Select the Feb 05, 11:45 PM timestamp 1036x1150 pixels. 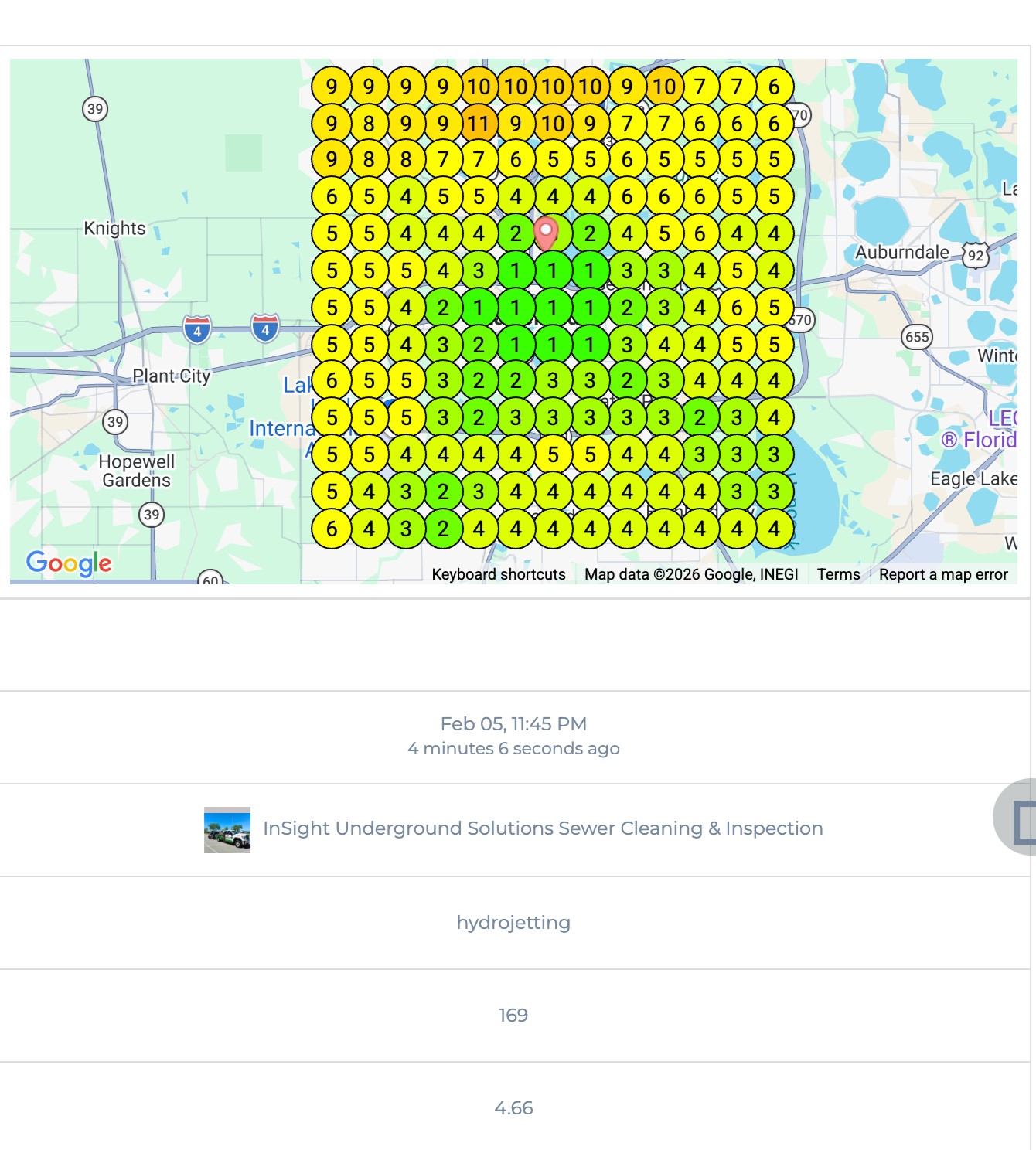coord(513,724)
